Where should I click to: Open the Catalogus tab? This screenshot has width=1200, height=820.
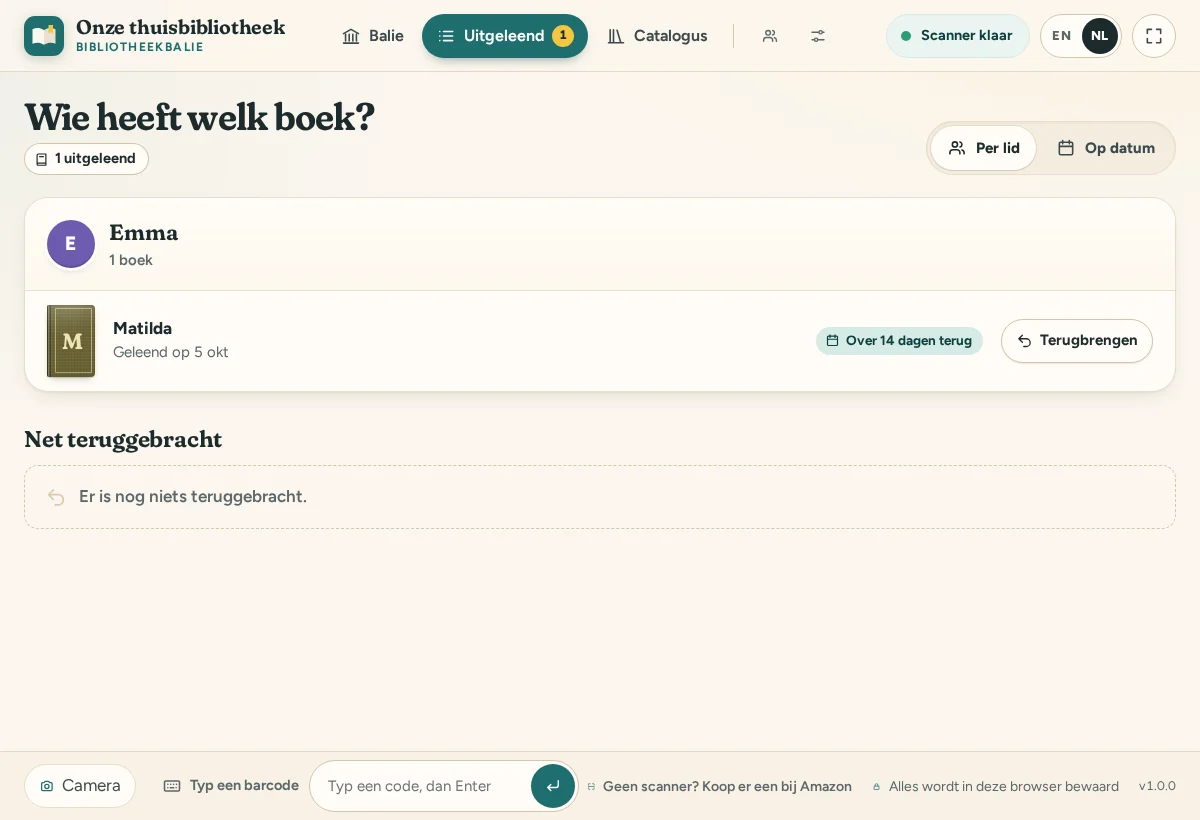(657, 36)
